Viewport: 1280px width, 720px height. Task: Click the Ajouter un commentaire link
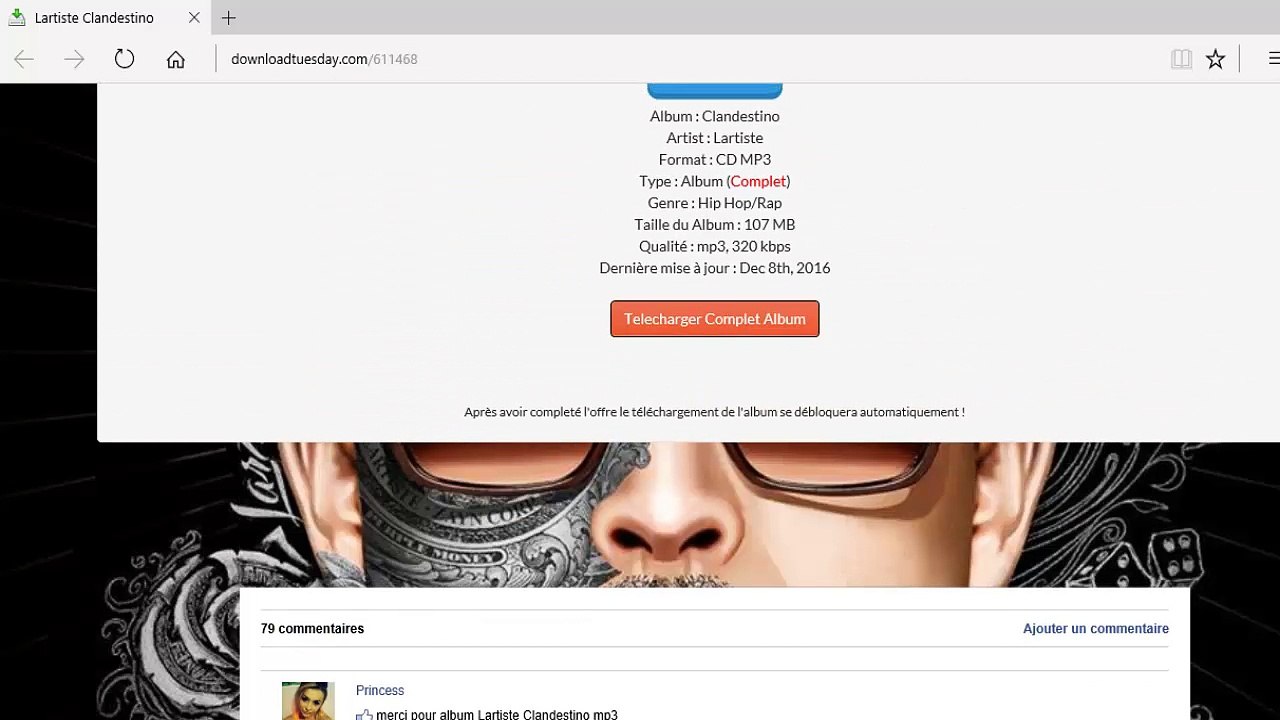(x=1096, y=629)
